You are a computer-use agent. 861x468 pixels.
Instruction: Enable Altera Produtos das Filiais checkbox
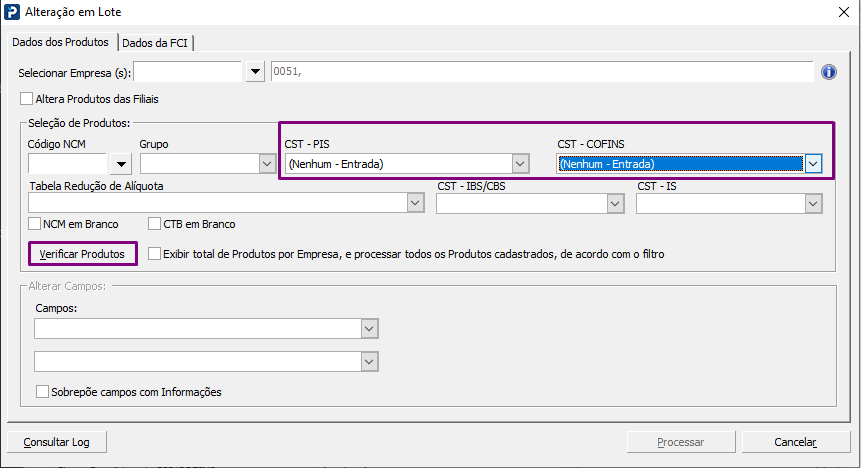(26, 99)
